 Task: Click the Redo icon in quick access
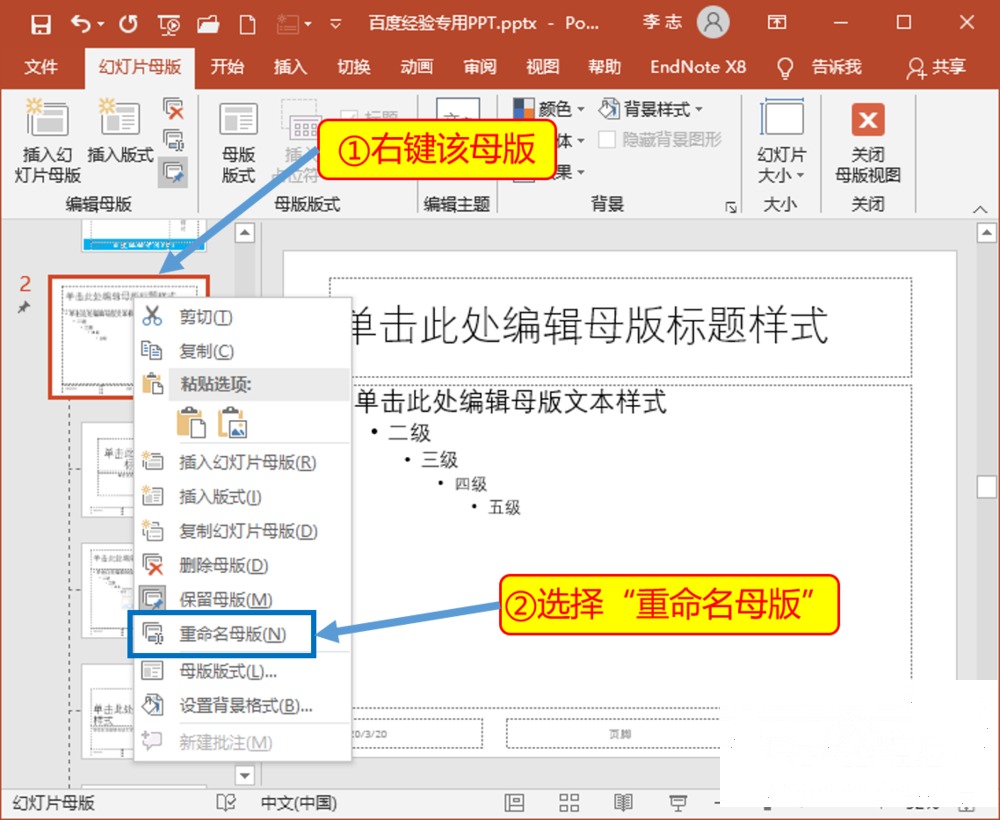(128, 24)
